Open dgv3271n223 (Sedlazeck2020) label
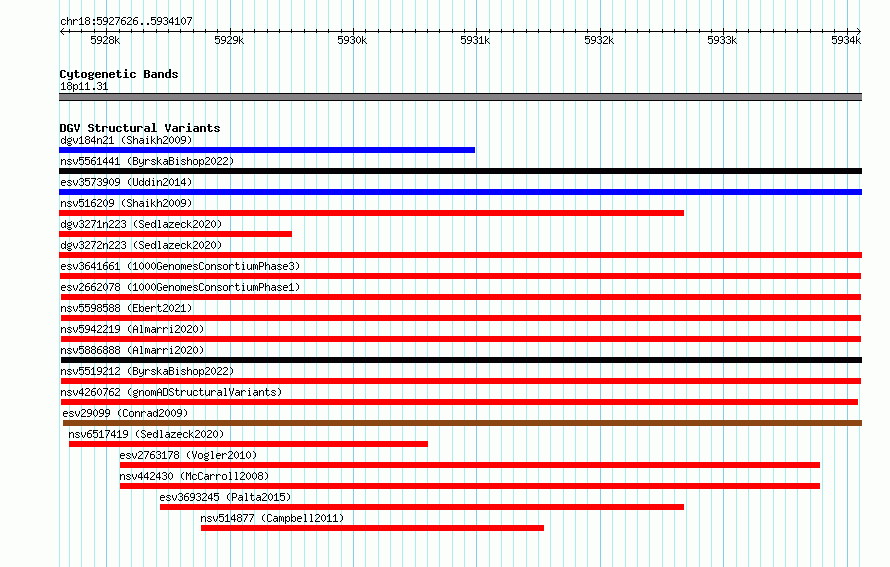890x567 pixels. [x=141, y=224]
